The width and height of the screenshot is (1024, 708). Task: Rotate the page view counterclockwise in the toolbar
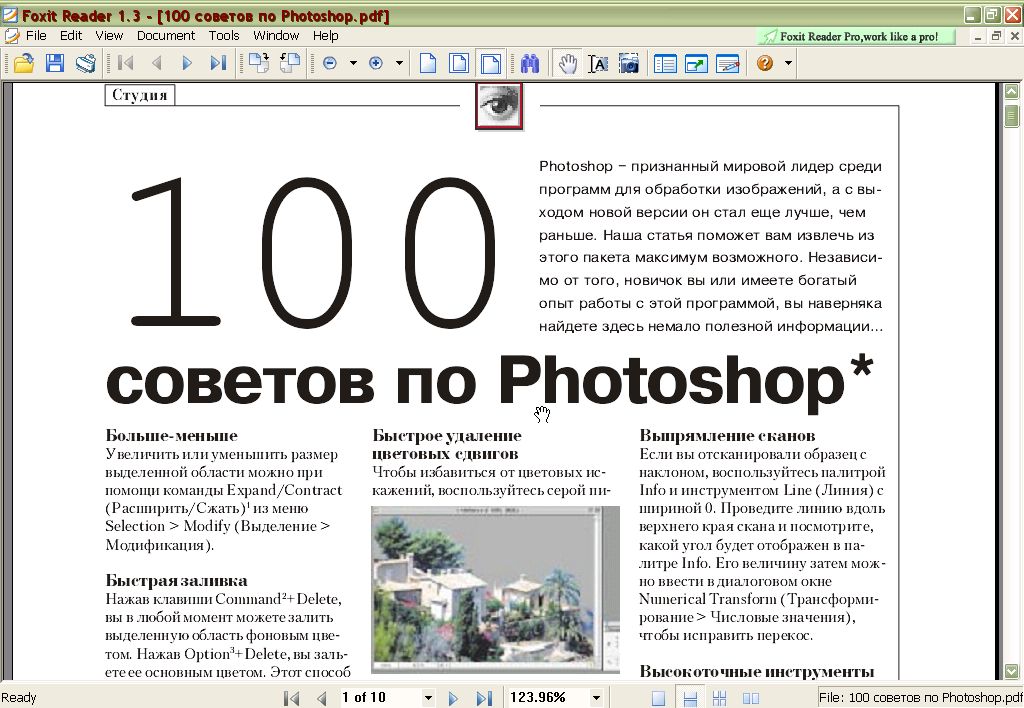[290, 63]
